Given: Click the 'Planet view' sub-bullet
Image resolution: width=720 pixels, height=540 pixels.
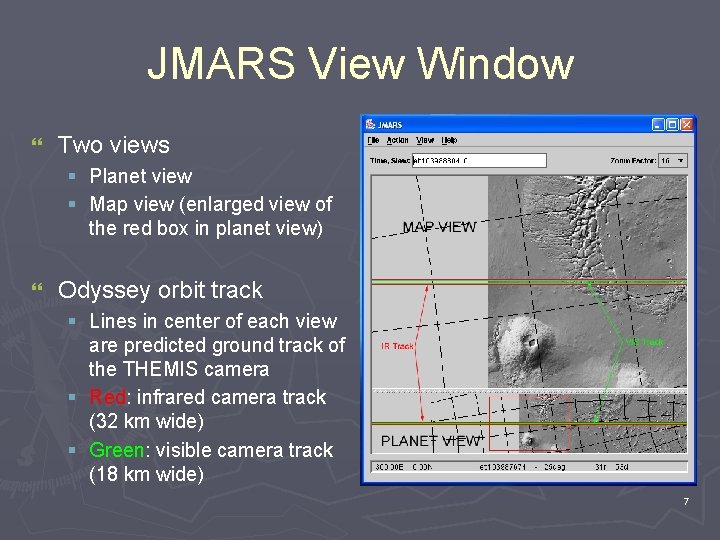Looking at the screenshot, I should [141, 176].
